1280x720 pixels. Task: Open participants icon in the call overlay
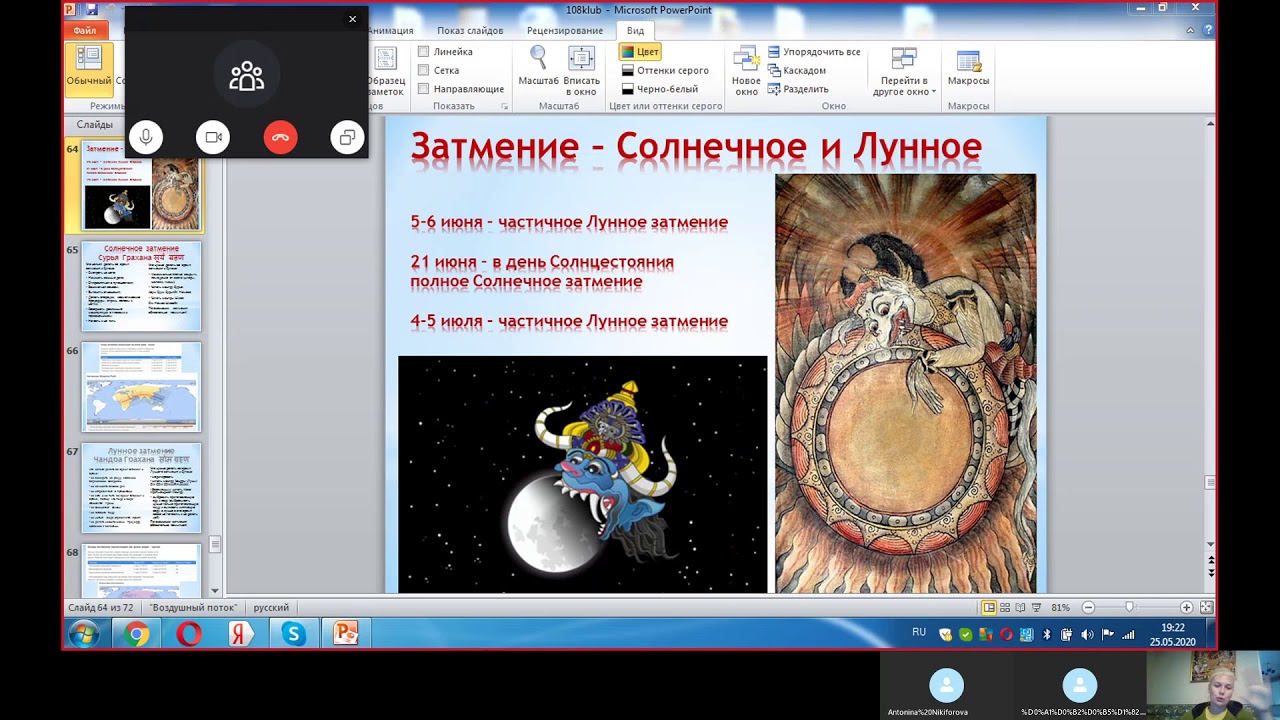(246, 76)
